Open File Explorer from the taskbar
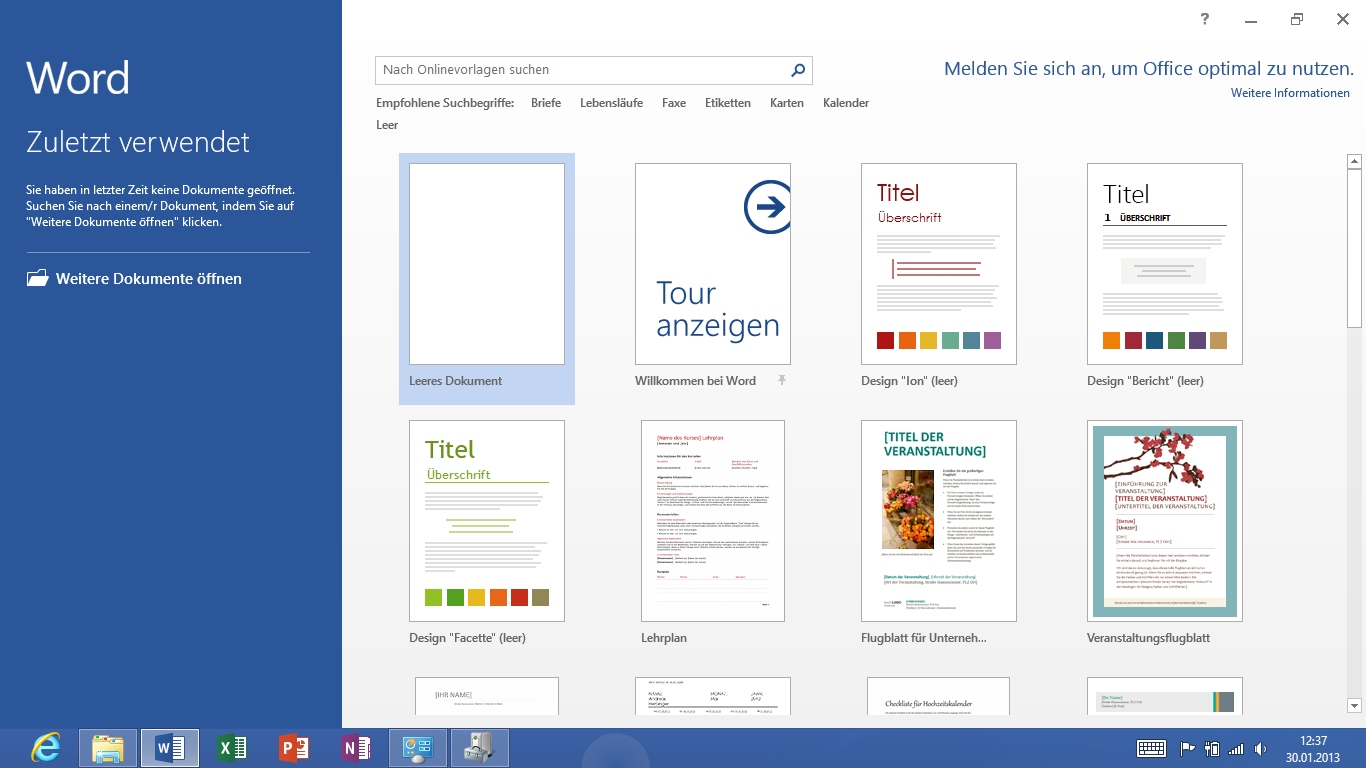 (x=108, y=748)
